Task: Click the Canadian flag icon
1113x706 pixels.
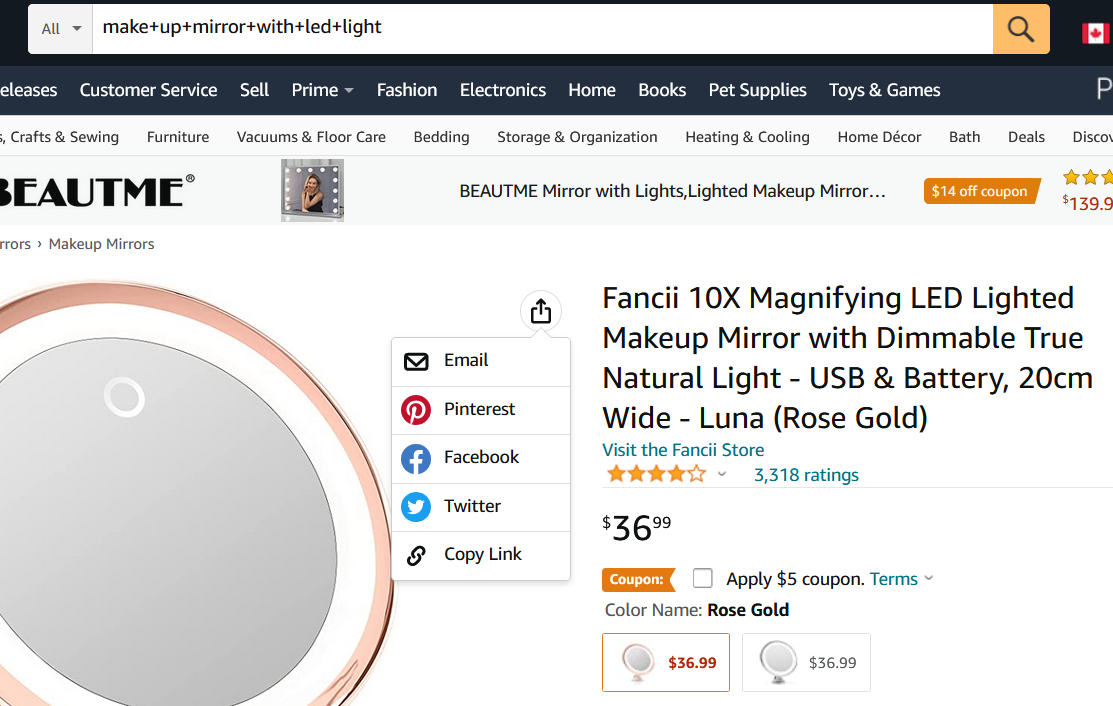Action: pyautogui.click(x=1097, y=29)
